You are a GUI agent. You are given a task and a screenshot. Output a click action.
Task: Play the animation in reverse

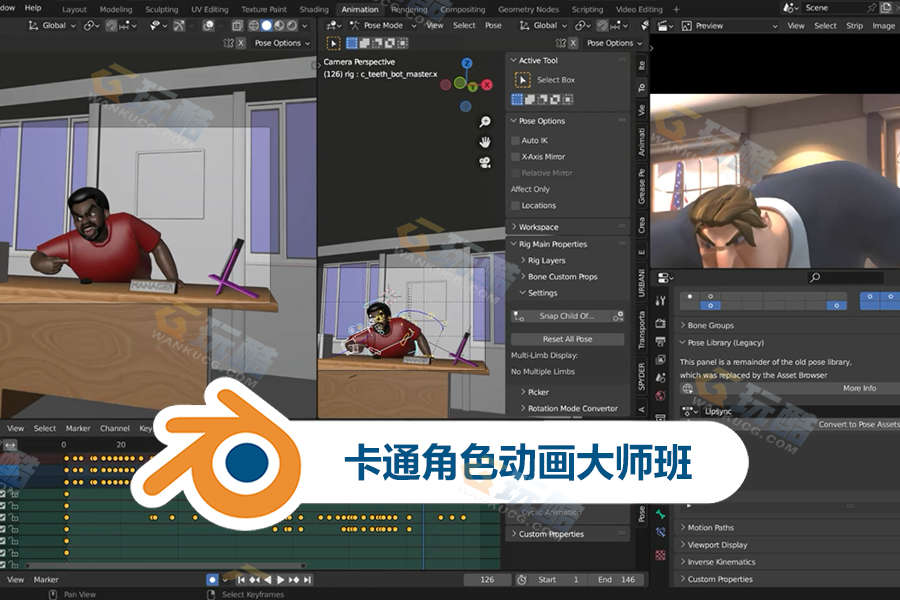pyautogui.click(x=267, y=580)
